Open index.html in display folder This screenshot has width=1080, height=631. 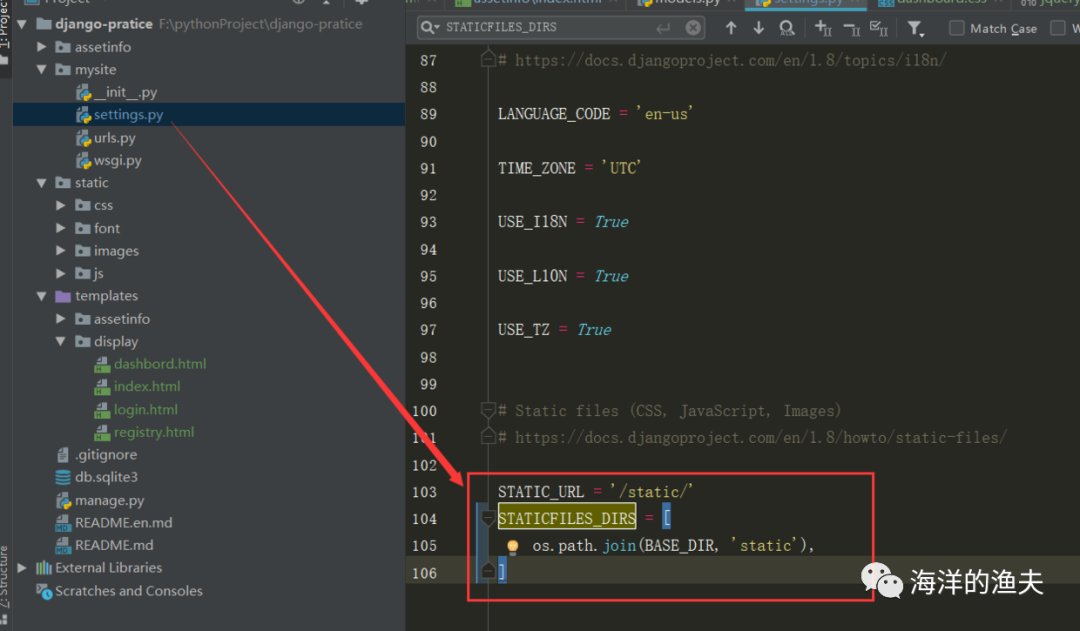tap(147, 386)
